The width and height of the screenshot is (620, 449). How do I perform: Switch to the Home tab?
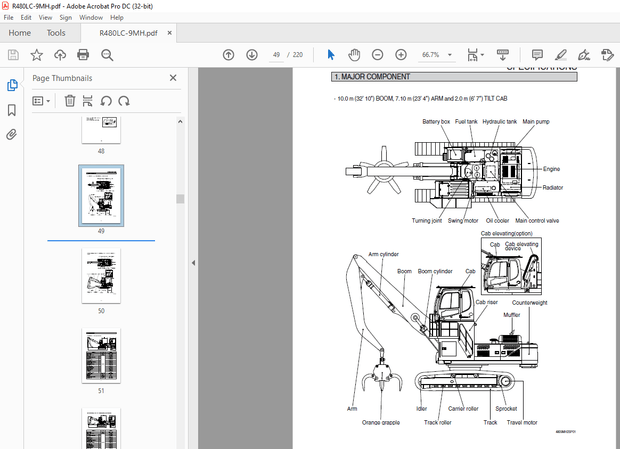point(20,33)
